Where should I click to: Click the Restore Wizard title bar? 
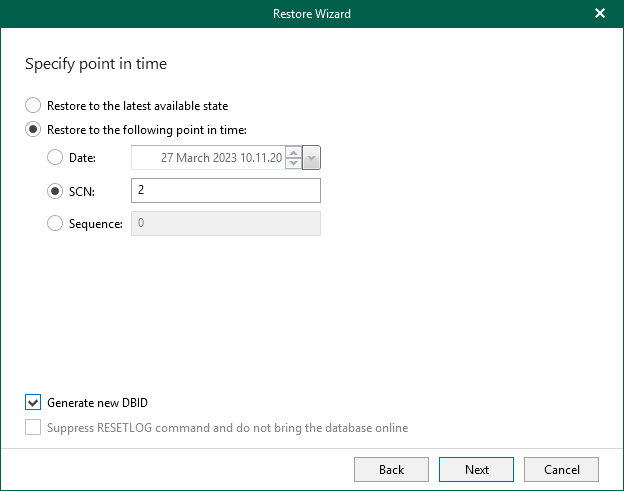click(311, 14)
